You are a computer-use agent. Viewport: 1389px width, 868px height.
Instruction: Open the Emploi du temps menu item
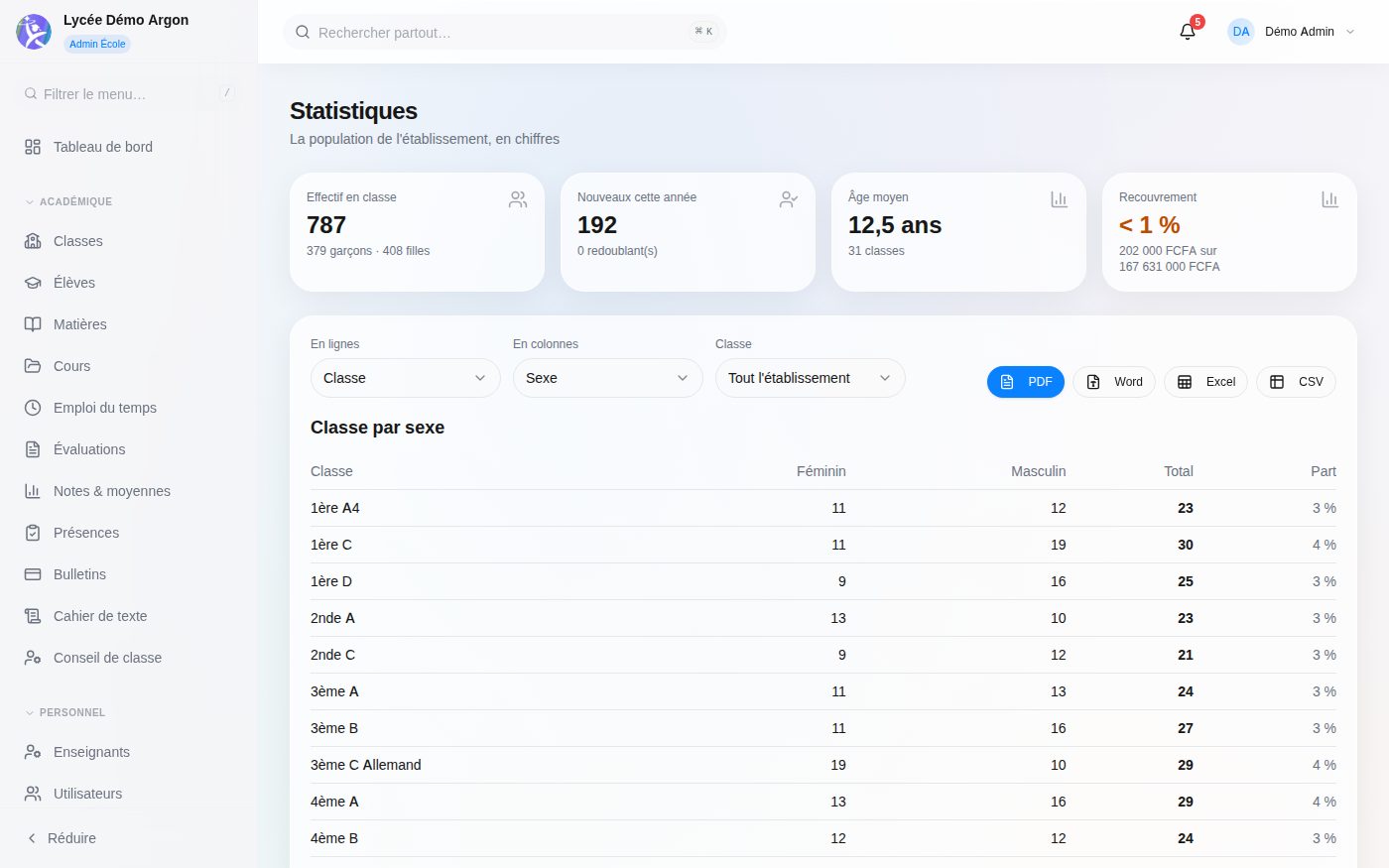[129, 408]
